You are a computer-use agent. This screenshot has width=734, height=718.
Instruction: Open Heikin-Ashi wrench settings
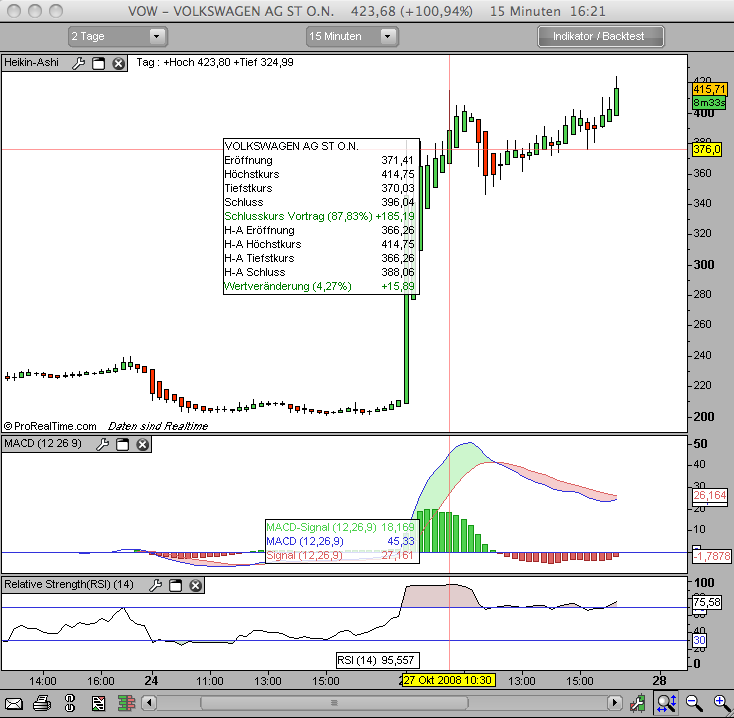coord(79,63)
